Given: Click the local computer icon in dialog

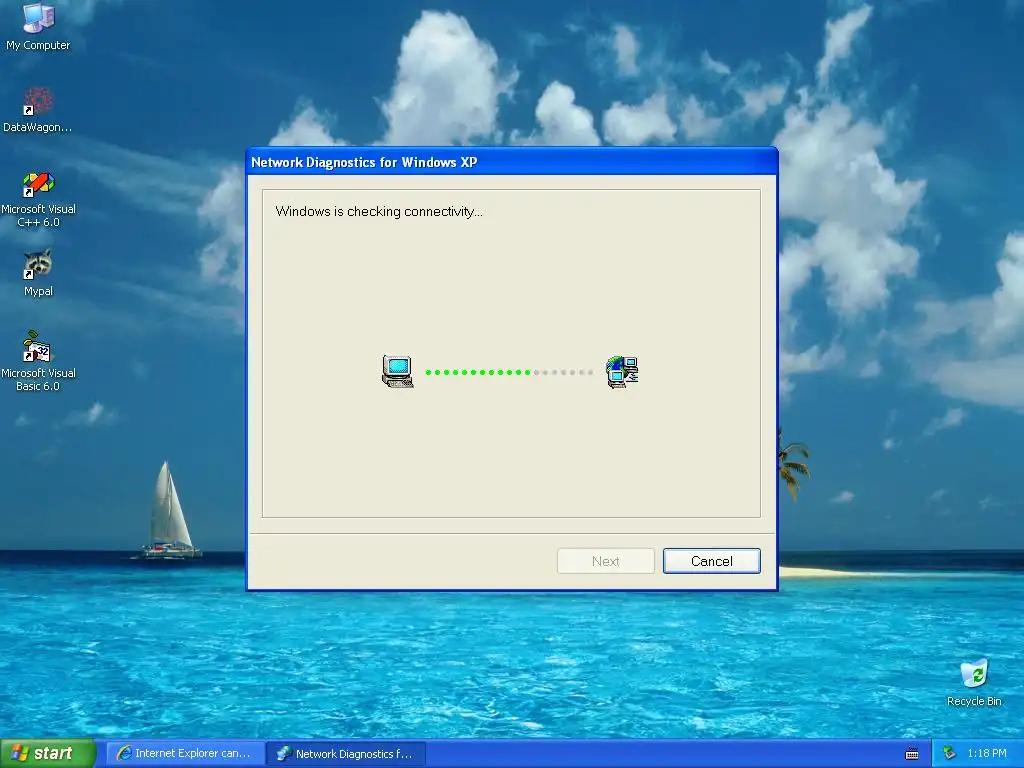Looking at the screenshot, I should tap(398, 372).
